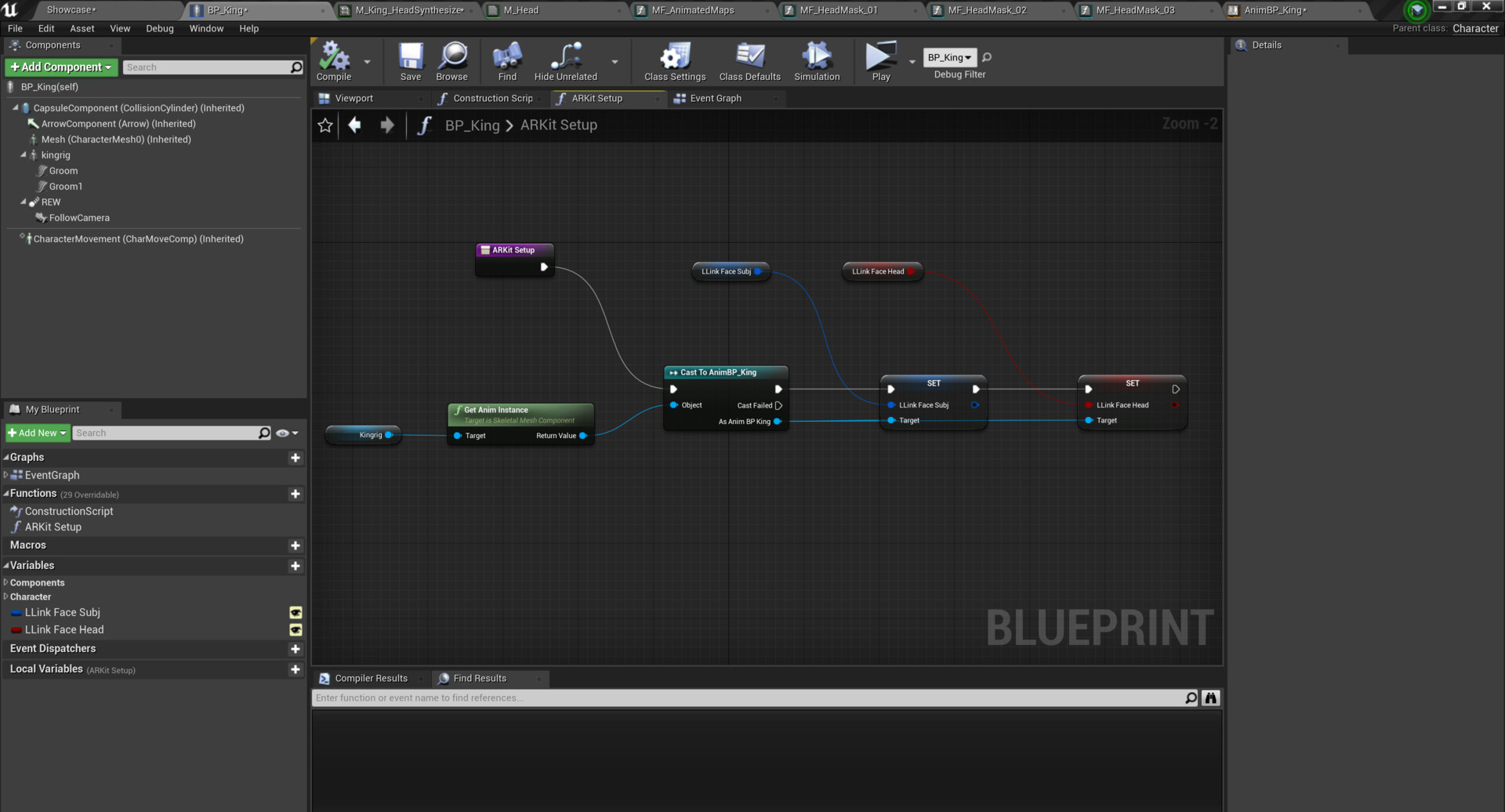Navigate forward in graph history
Viewport: 1505px width, 812px height.
point(386,125)
